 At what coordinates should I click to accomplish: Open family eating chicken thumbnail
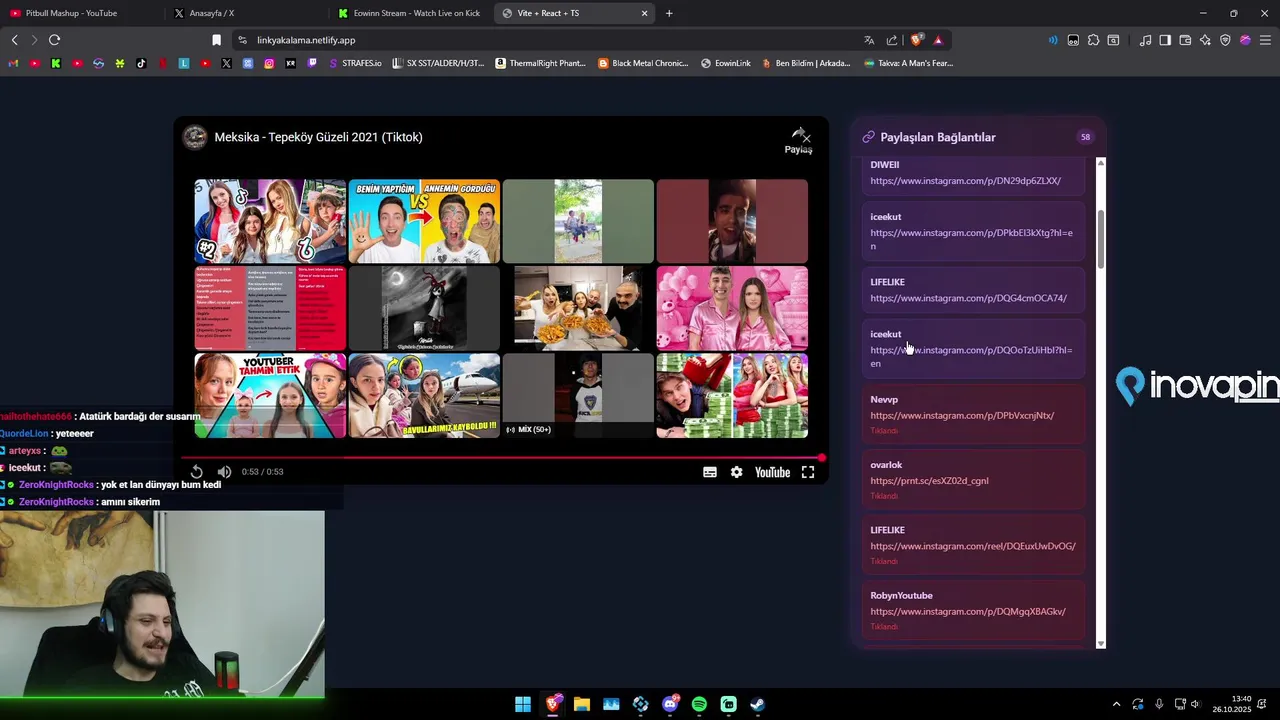[x=578, y=308]
